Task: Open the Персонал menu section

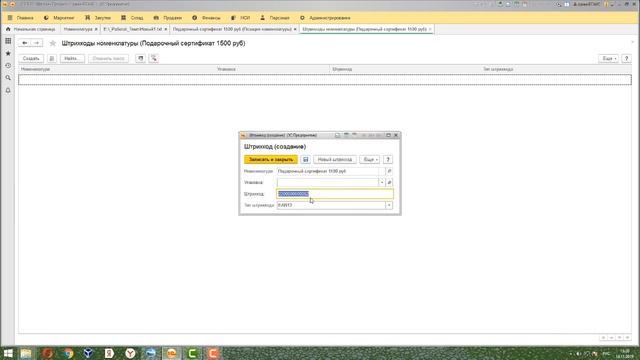Action: click(x=275, y=18)
